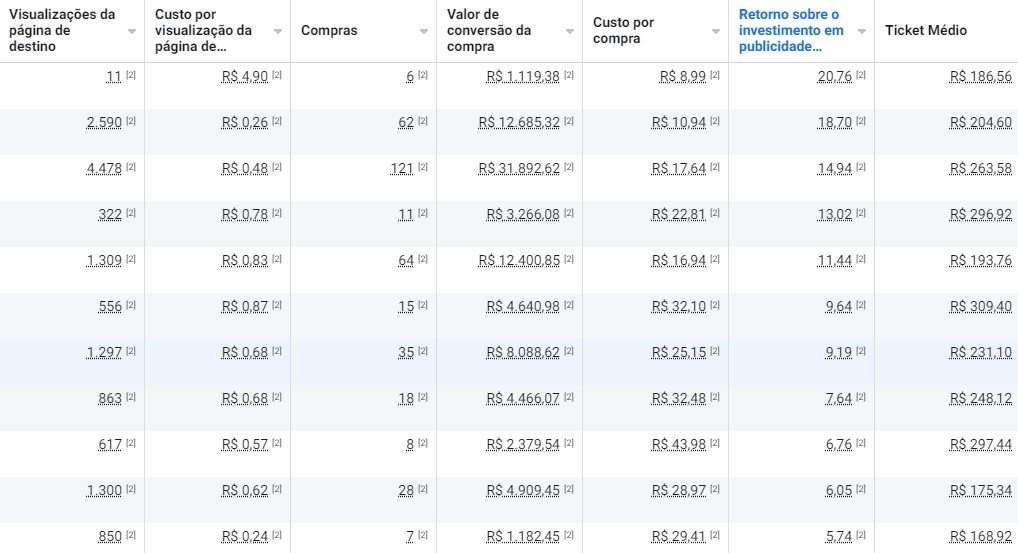Image resolution: width=1018 pixels, height=553 pixels.
Task: Open Valor de conversão da compra dropdown arrow
Action: pyautogui.click(x=570, y=31)
